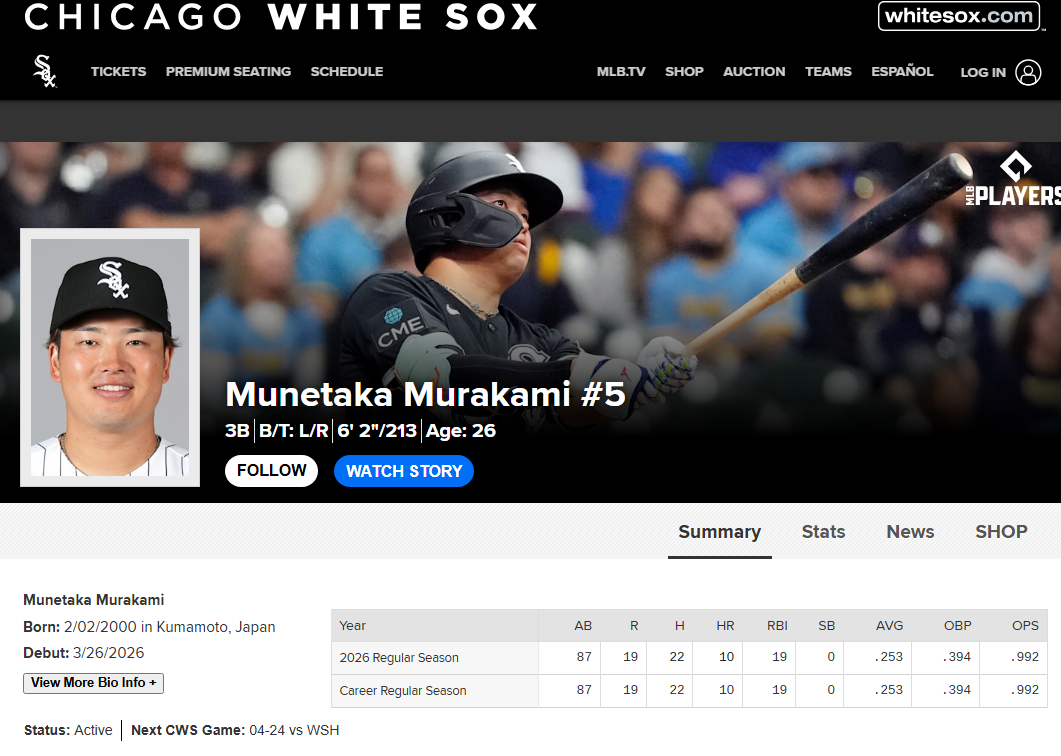Click the B/T: L/R text in banner
The width and height of the screenshot is (1061, 756).
click(294, 430)
